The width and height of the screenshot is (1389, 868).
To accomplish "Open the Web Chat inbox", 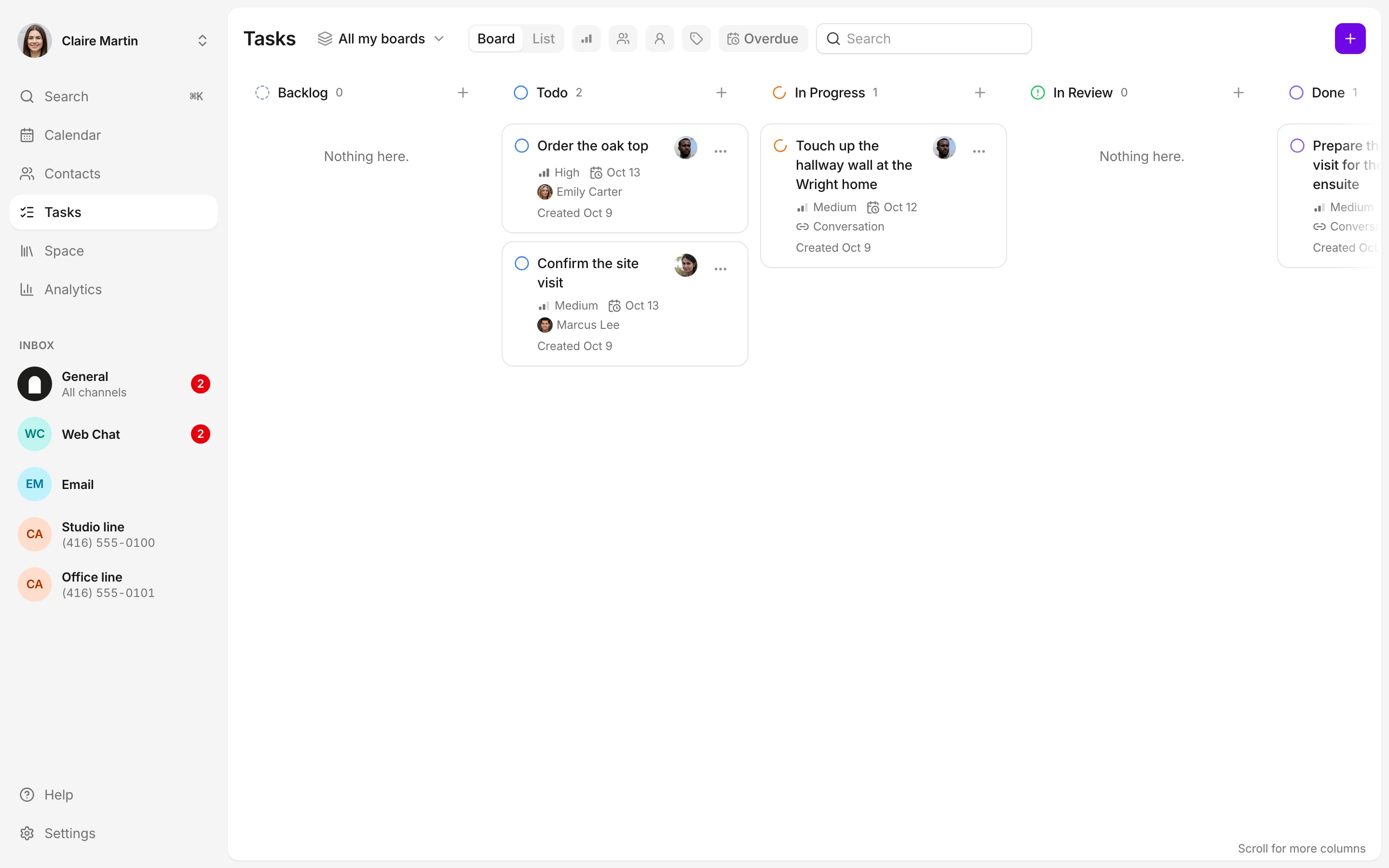I will tap(114, 434).
